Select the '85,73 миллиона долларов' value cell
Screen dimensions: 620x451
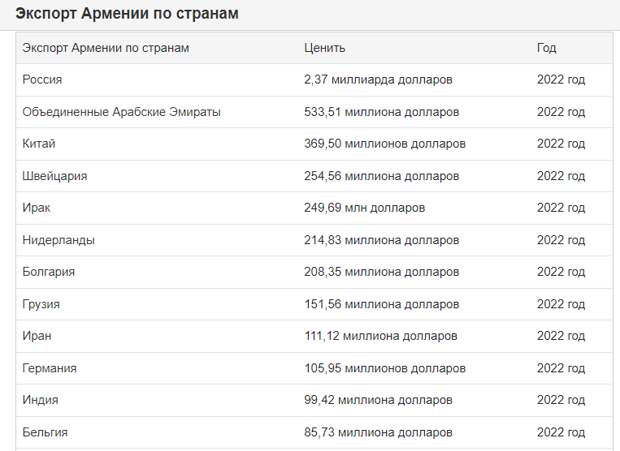pyautogui.click(x=378, y=432)
